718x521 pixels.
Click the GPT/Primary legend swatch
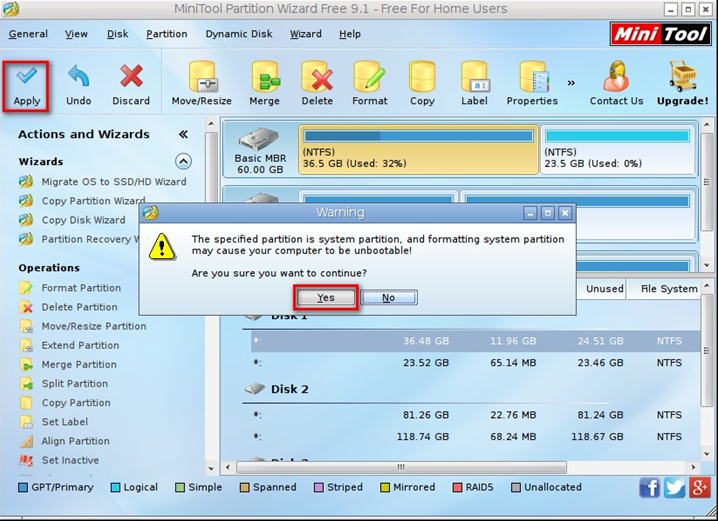coord(23,488)
